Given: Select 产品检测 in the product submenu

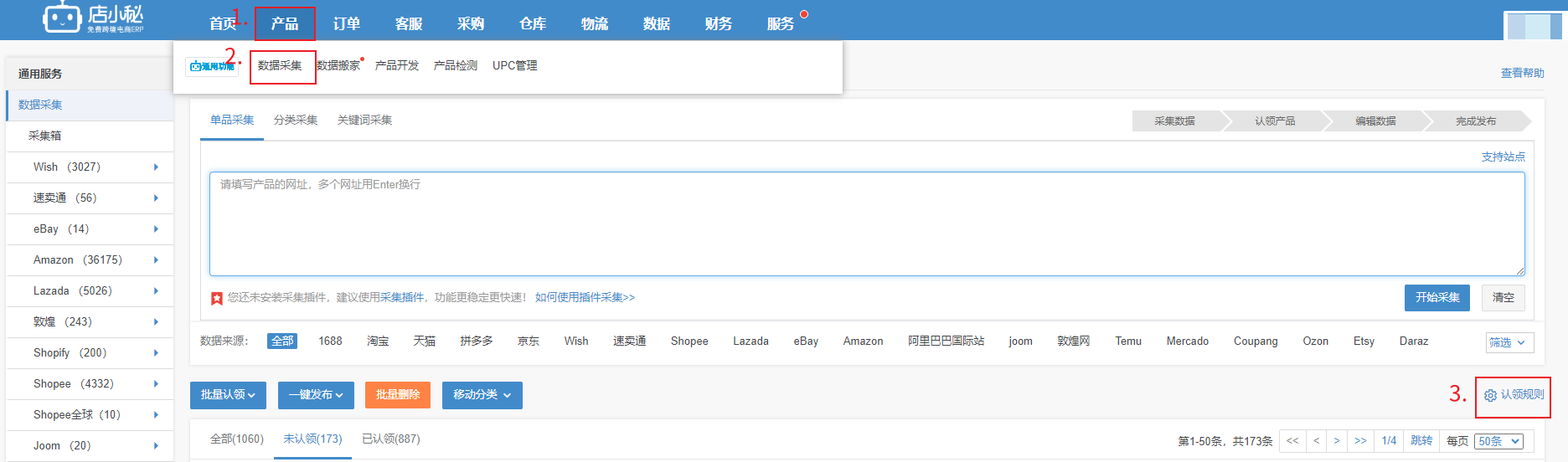Looking at the screenshot, I should [456, 65].
